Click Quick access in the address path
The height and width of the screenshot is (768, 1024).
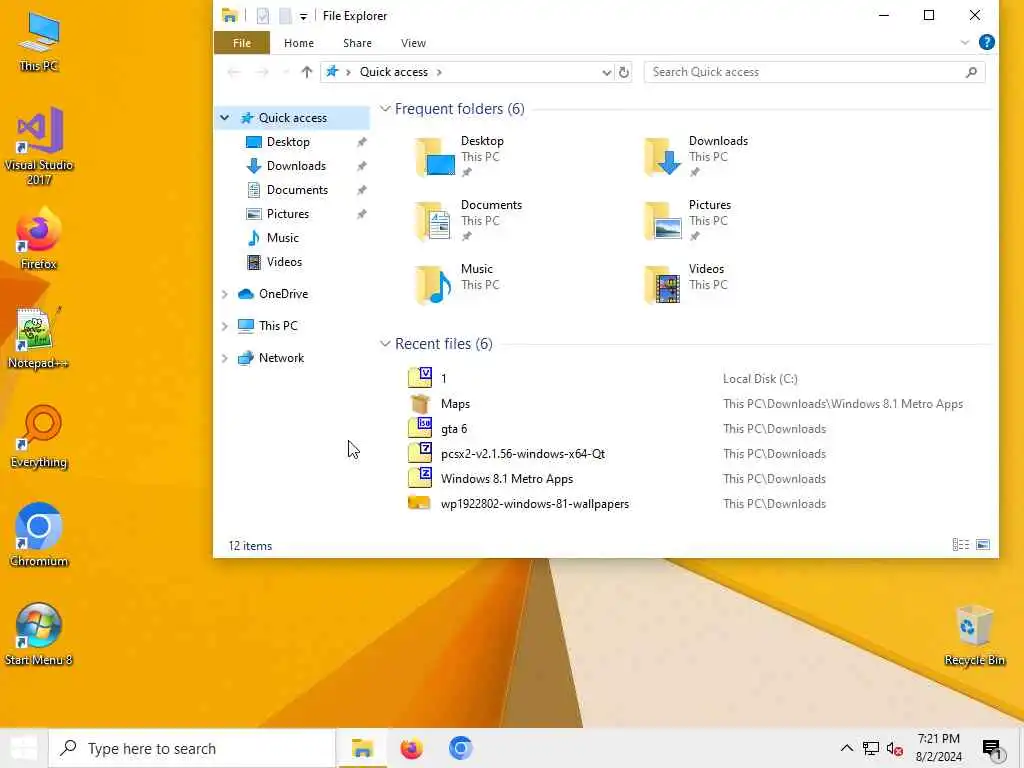click(x=394, y=72)
